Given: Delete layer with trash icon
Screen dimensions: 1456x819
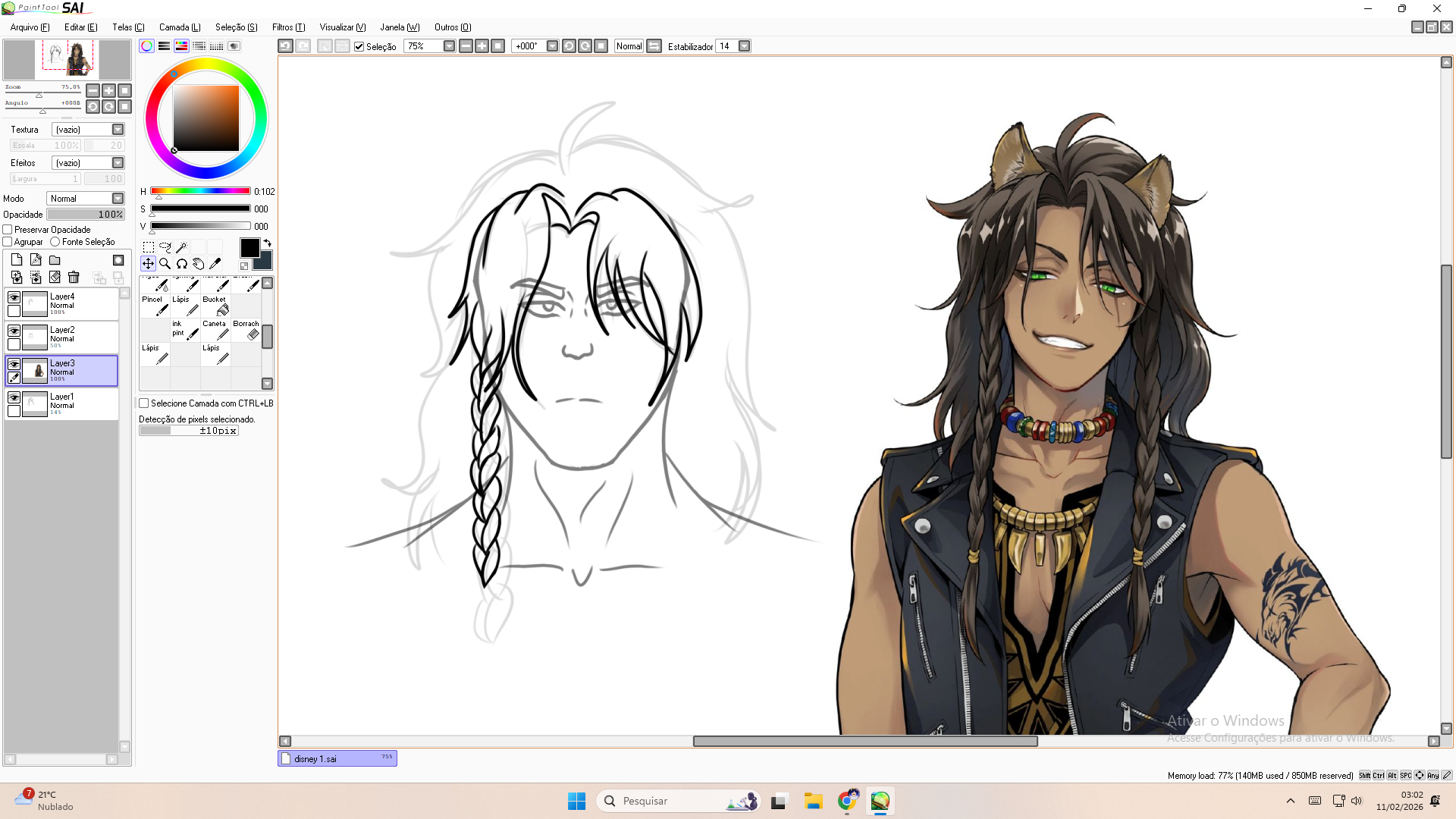Looking at the screenshot, I should pyautogui.click(x=74, y=278).
